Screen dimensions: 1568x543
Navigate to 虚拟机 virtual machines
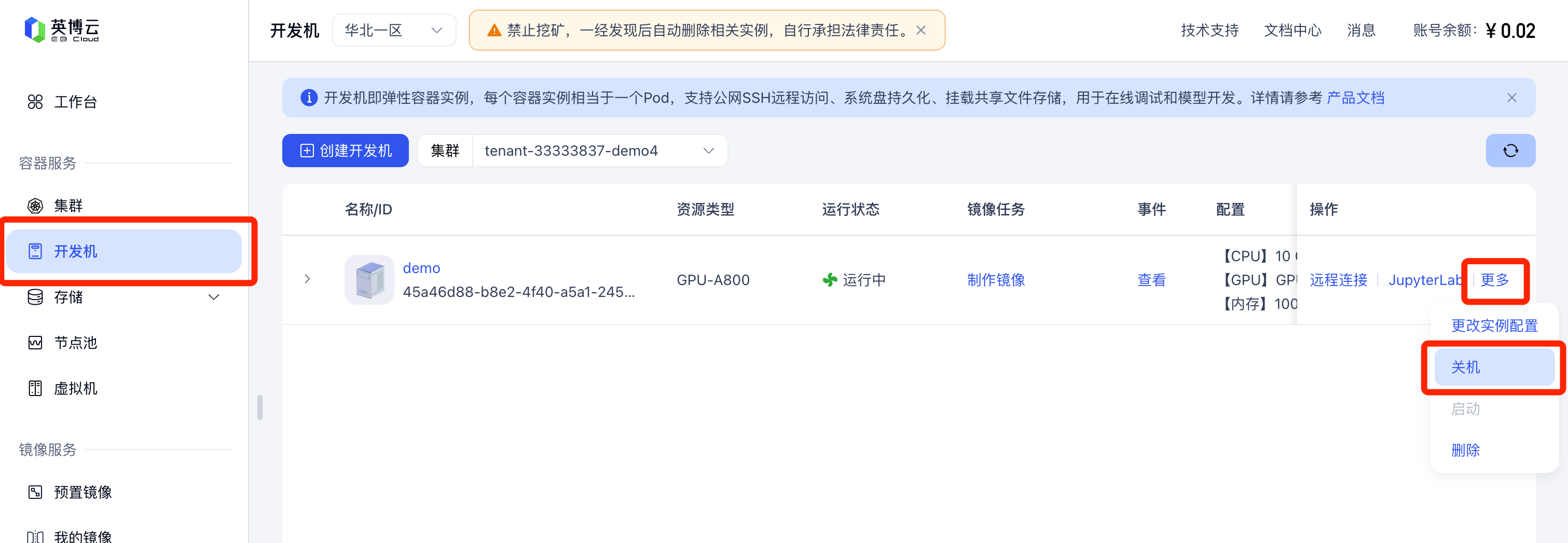tap(75, 388)
